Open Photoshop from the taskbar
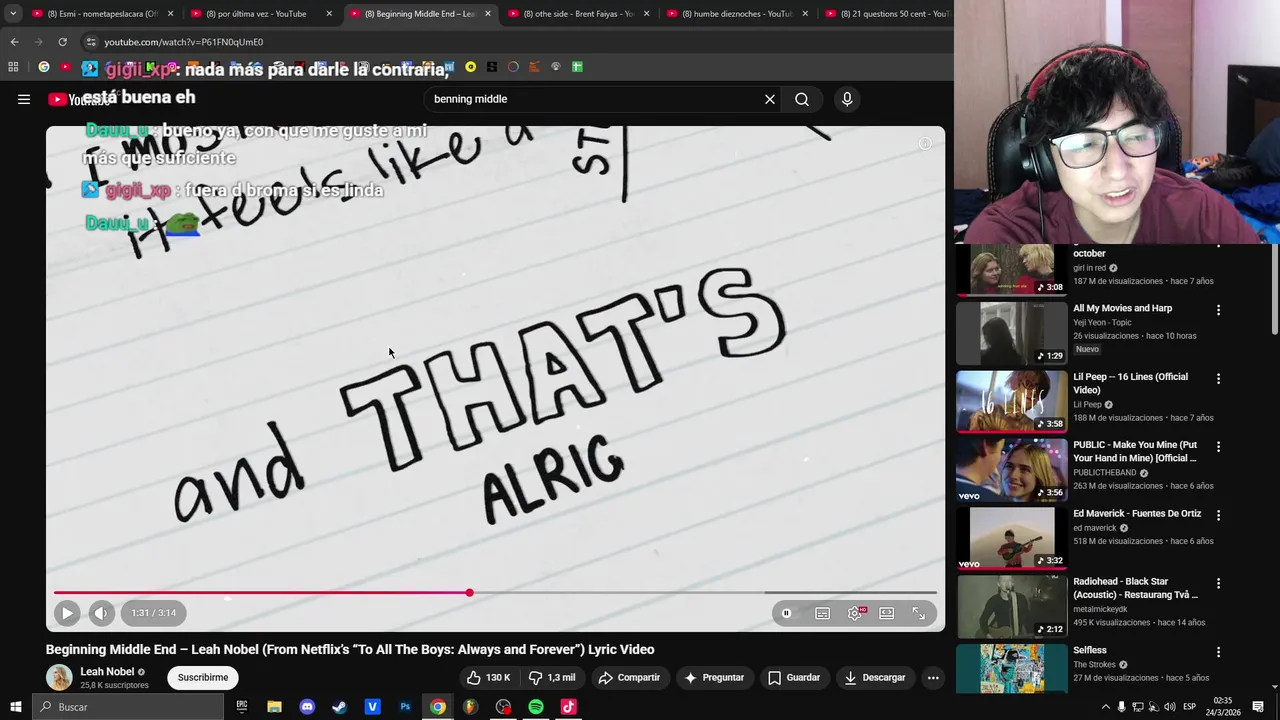This screenshot has height=720, width=1280. coord(405,707)
